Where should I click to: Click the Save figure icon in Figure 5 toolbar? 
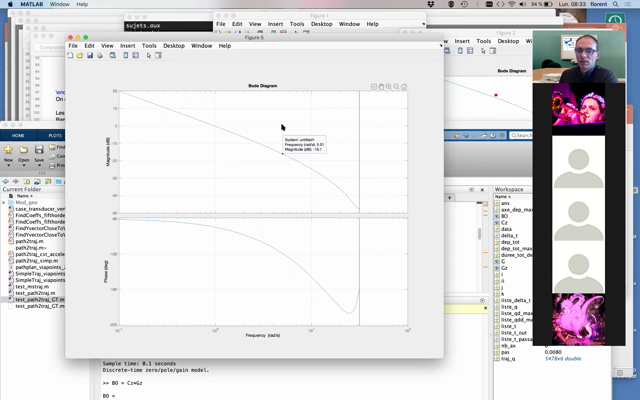click(x=89, y=55)
